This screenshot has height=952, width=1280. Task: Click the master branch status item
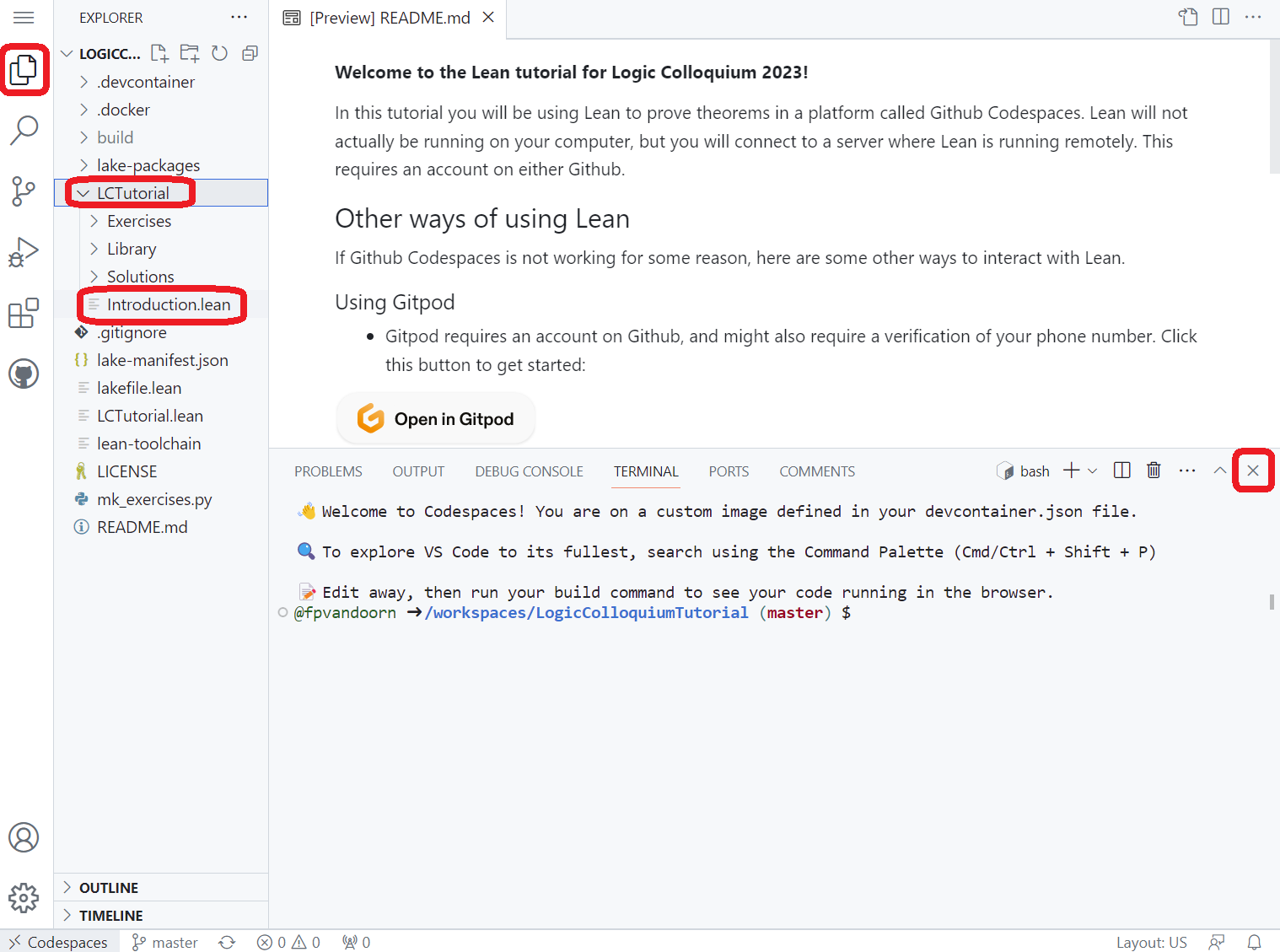coord(165,942)
